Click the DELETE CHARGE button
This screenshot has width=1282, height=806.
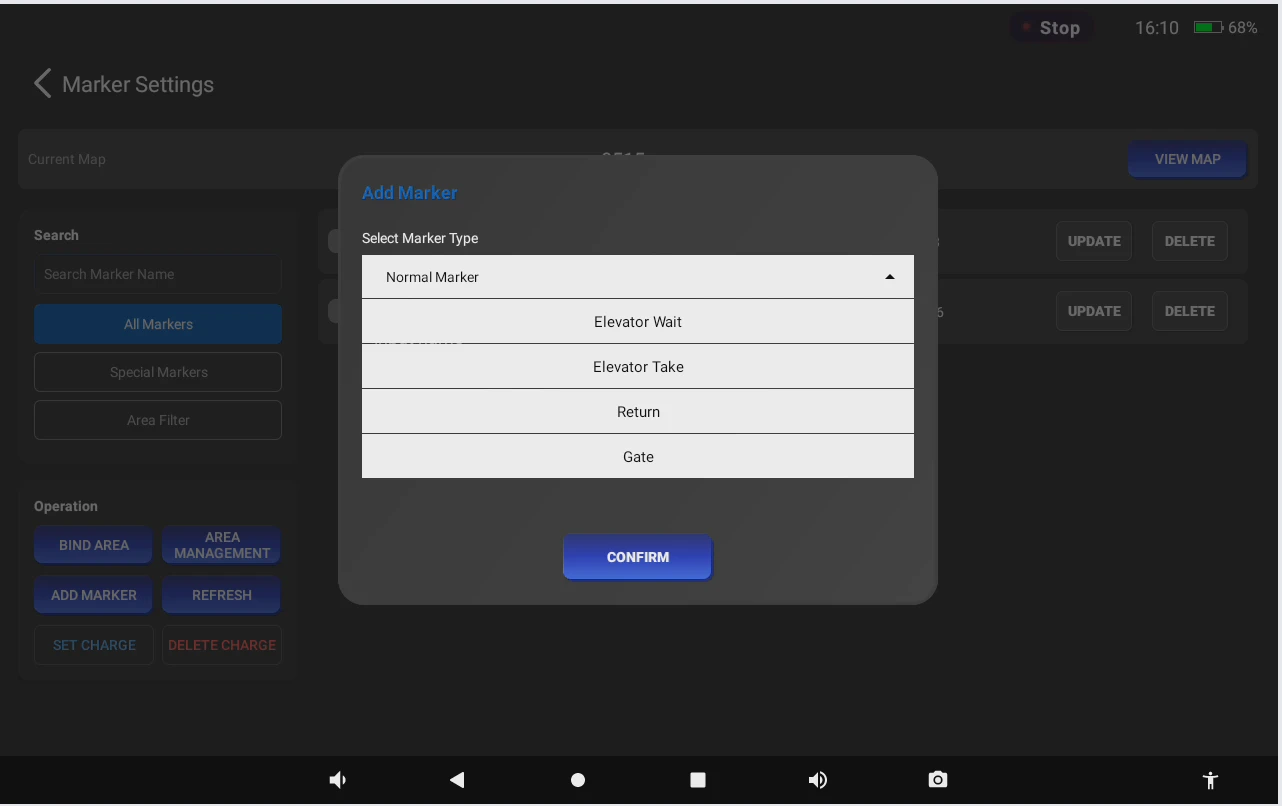(222, 645)
